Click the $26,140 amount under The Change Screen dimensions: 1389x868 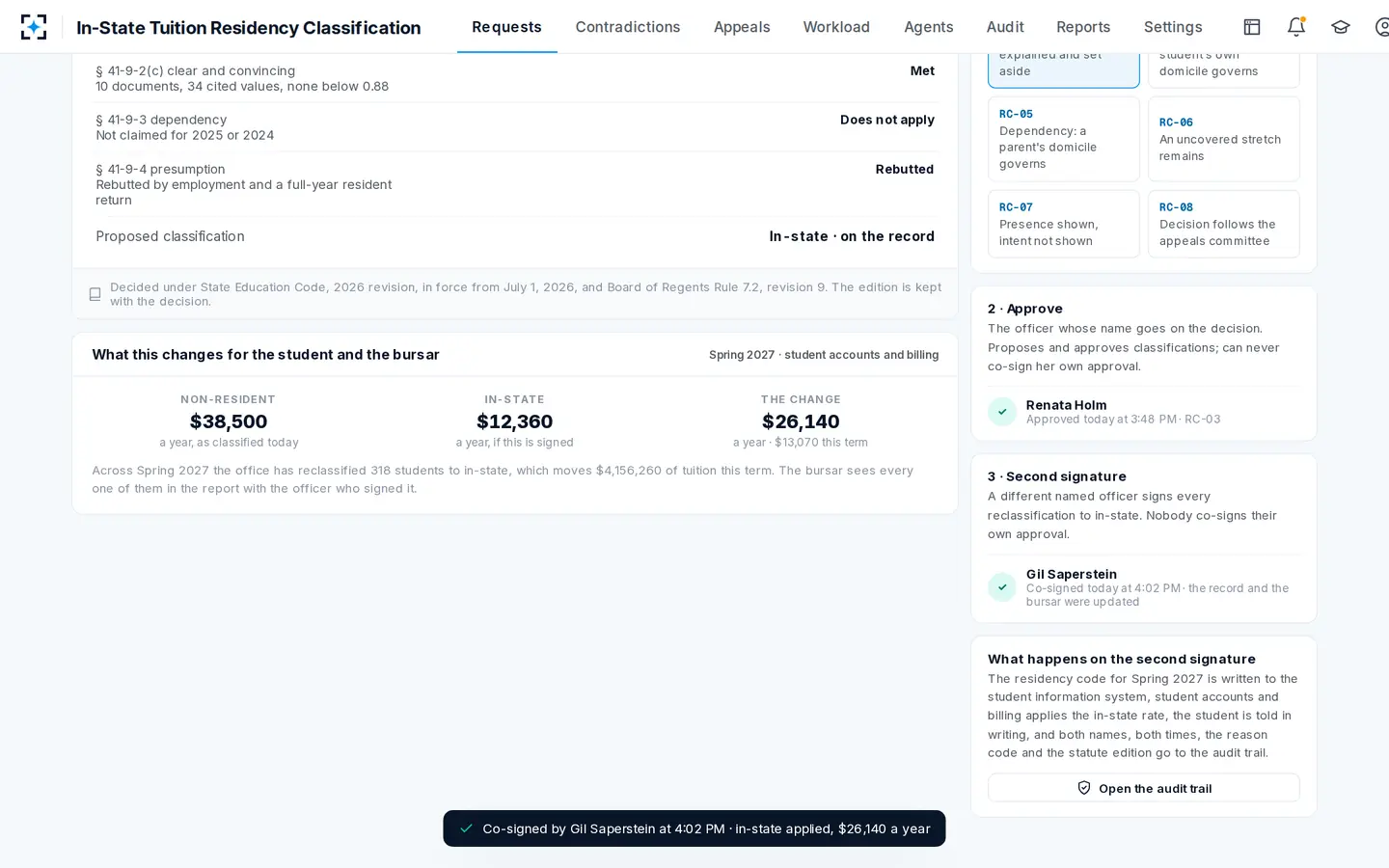(x=801, y=421)
